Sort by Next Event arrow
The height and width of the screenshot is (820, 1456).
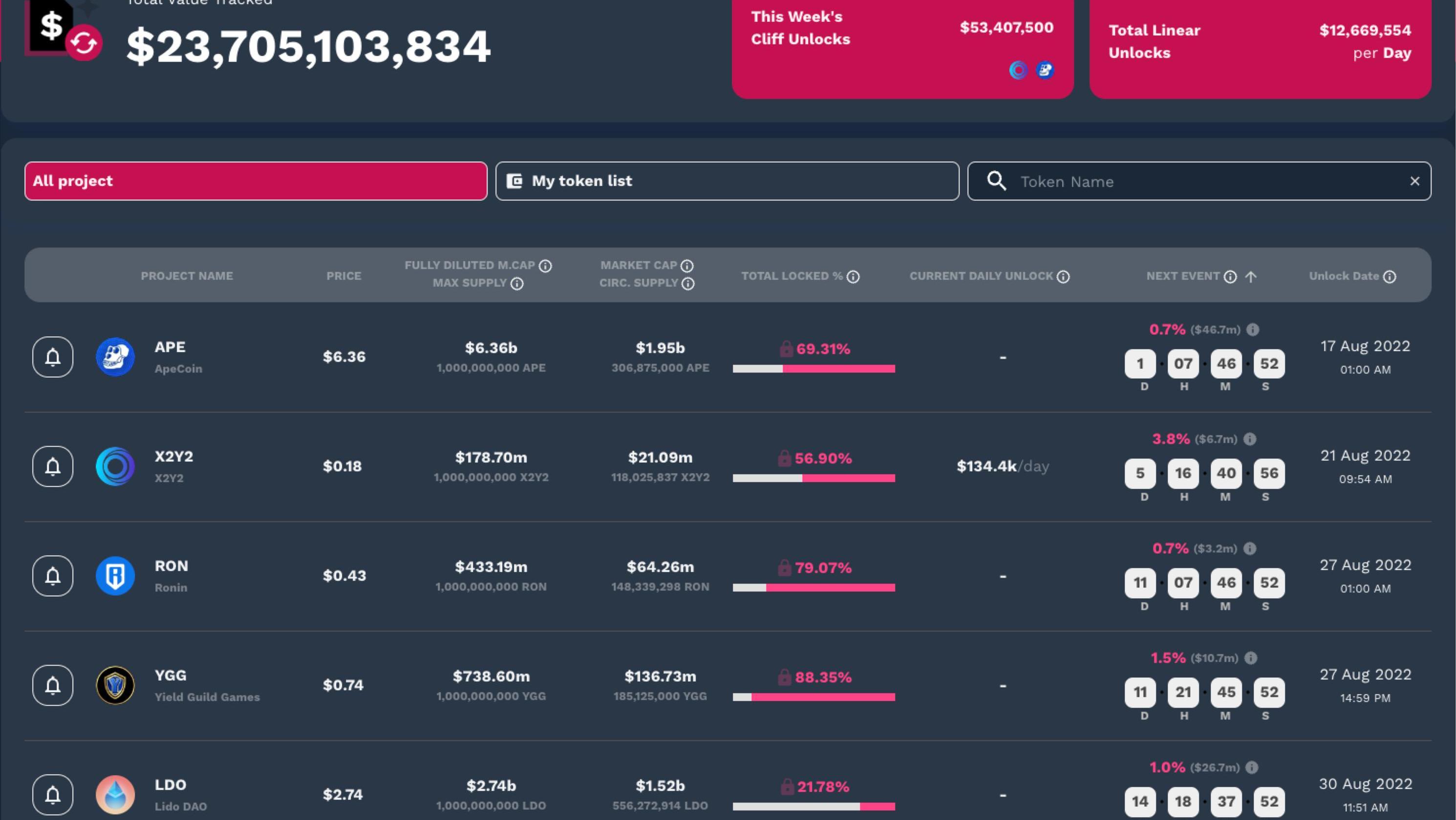(x=1251, y=277)
